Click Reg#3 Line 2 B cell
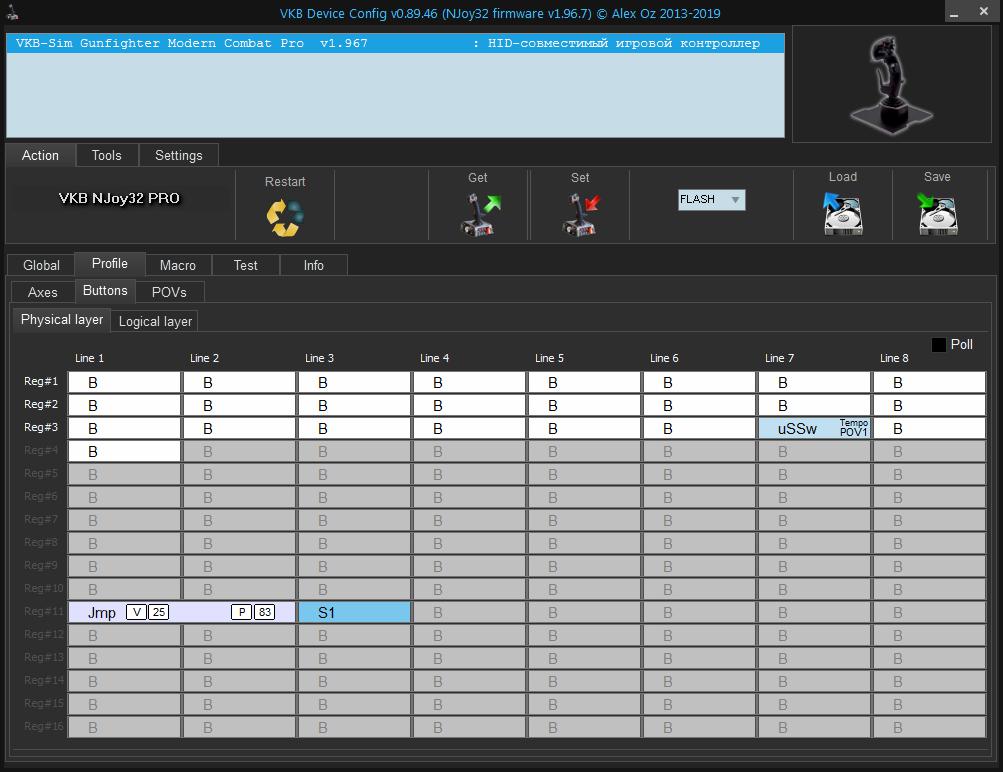Image resolution: width=1003 pixels, height=772 pixels. point(239,429)
